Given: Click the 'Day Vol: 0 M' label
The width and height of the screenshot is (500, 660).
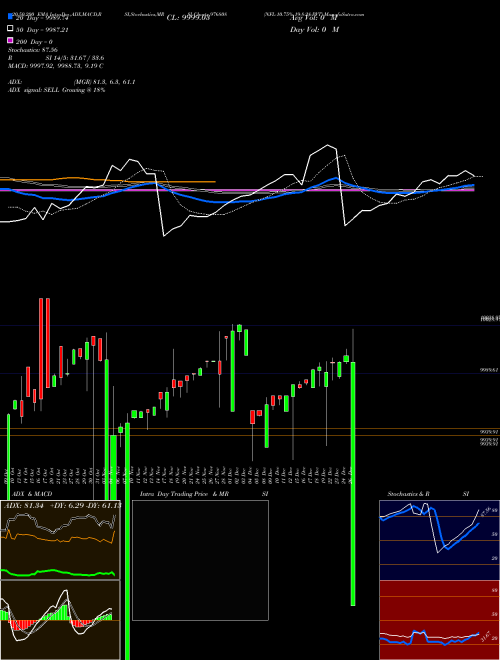Looking at the screenshot, I should pyautogui.click(x=314, y=29).
